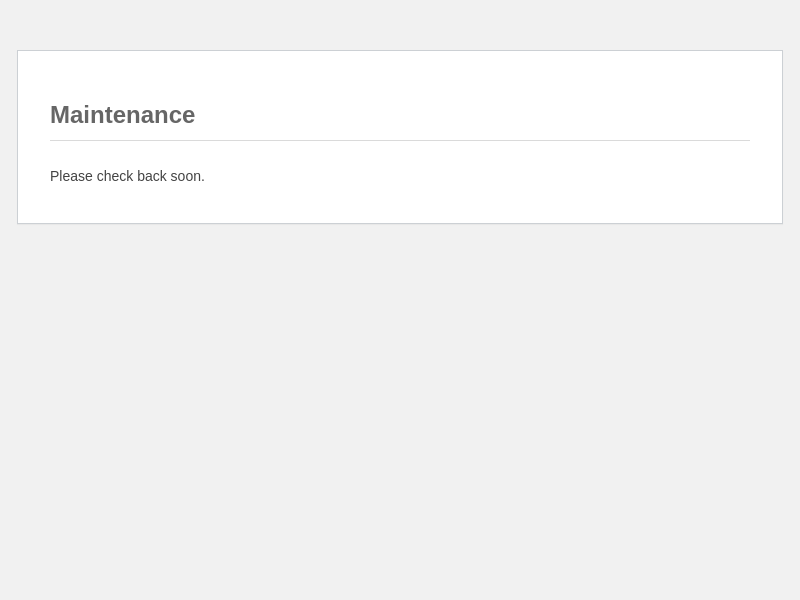Click the final letter "e" of Maintenance
800x600 pixels.
click(x=188, y=116)
